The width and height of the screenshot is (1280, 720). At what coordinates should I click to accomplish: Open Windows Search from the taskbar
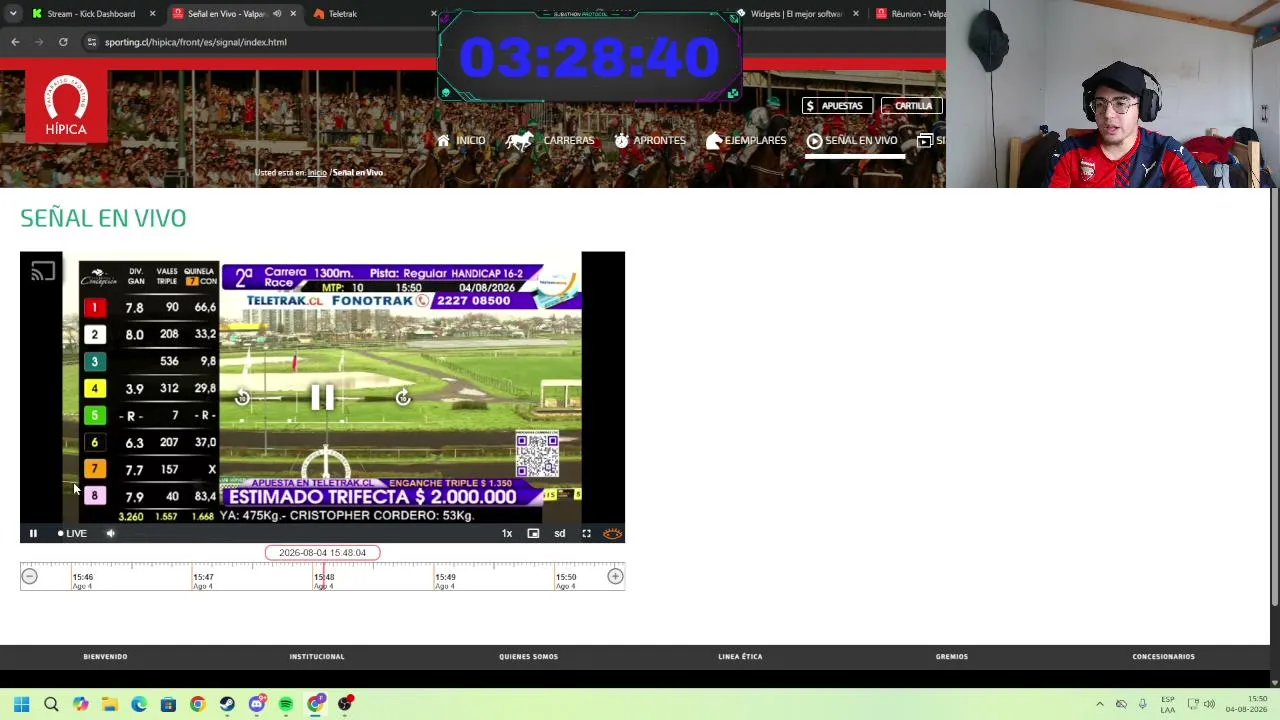click(x=51, y=704)
